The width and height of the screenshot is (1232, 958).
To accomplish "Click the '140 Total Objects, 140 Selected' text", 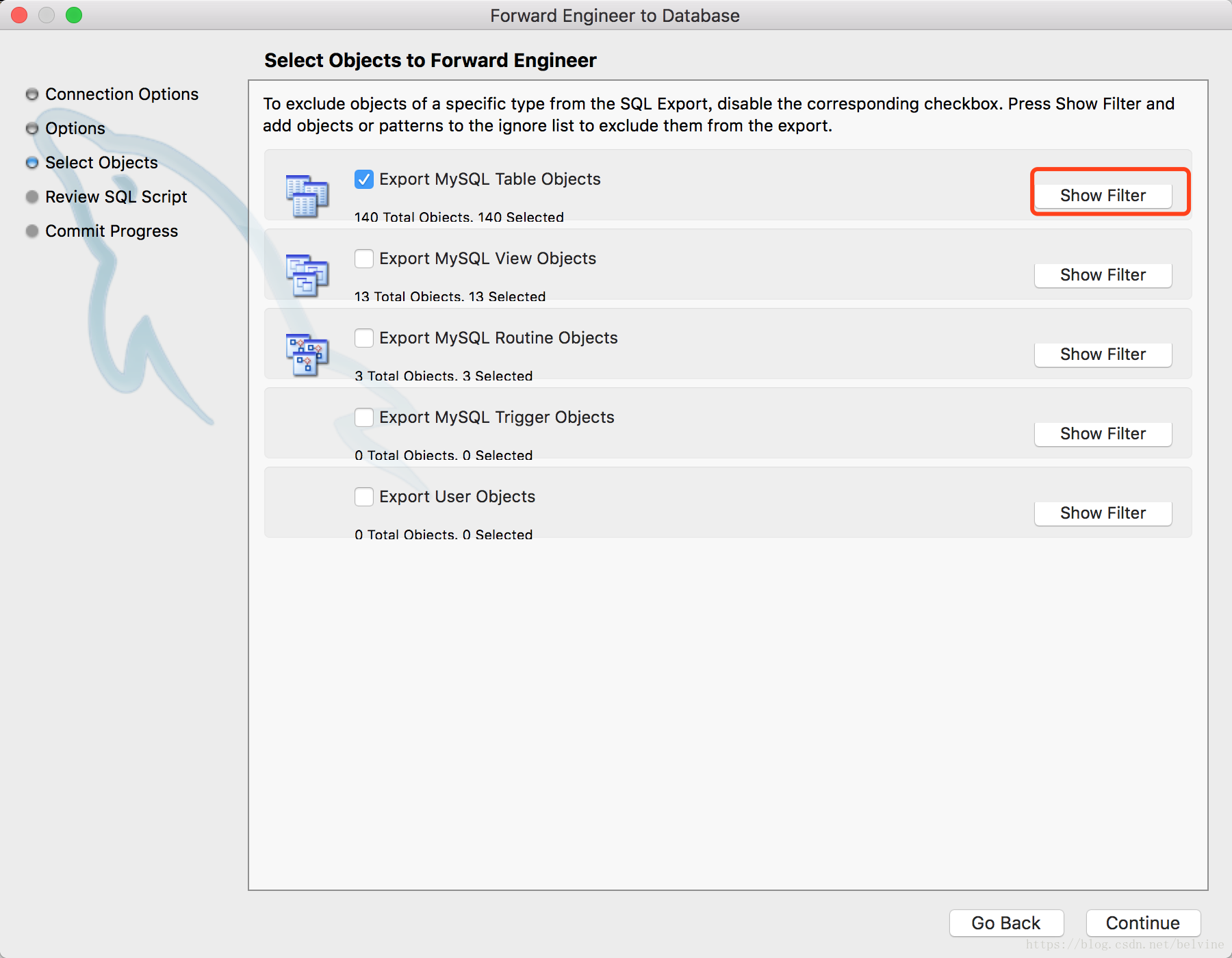I will (459, 217).
